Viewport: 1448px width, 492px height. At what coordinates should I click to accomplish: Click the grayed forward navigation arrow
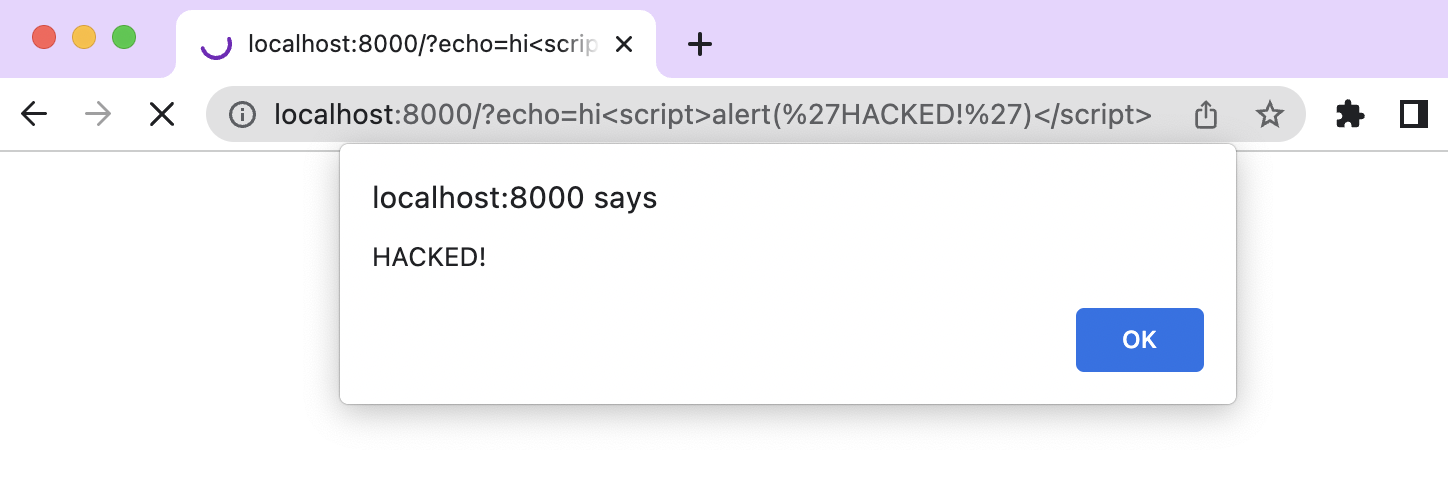98,115
